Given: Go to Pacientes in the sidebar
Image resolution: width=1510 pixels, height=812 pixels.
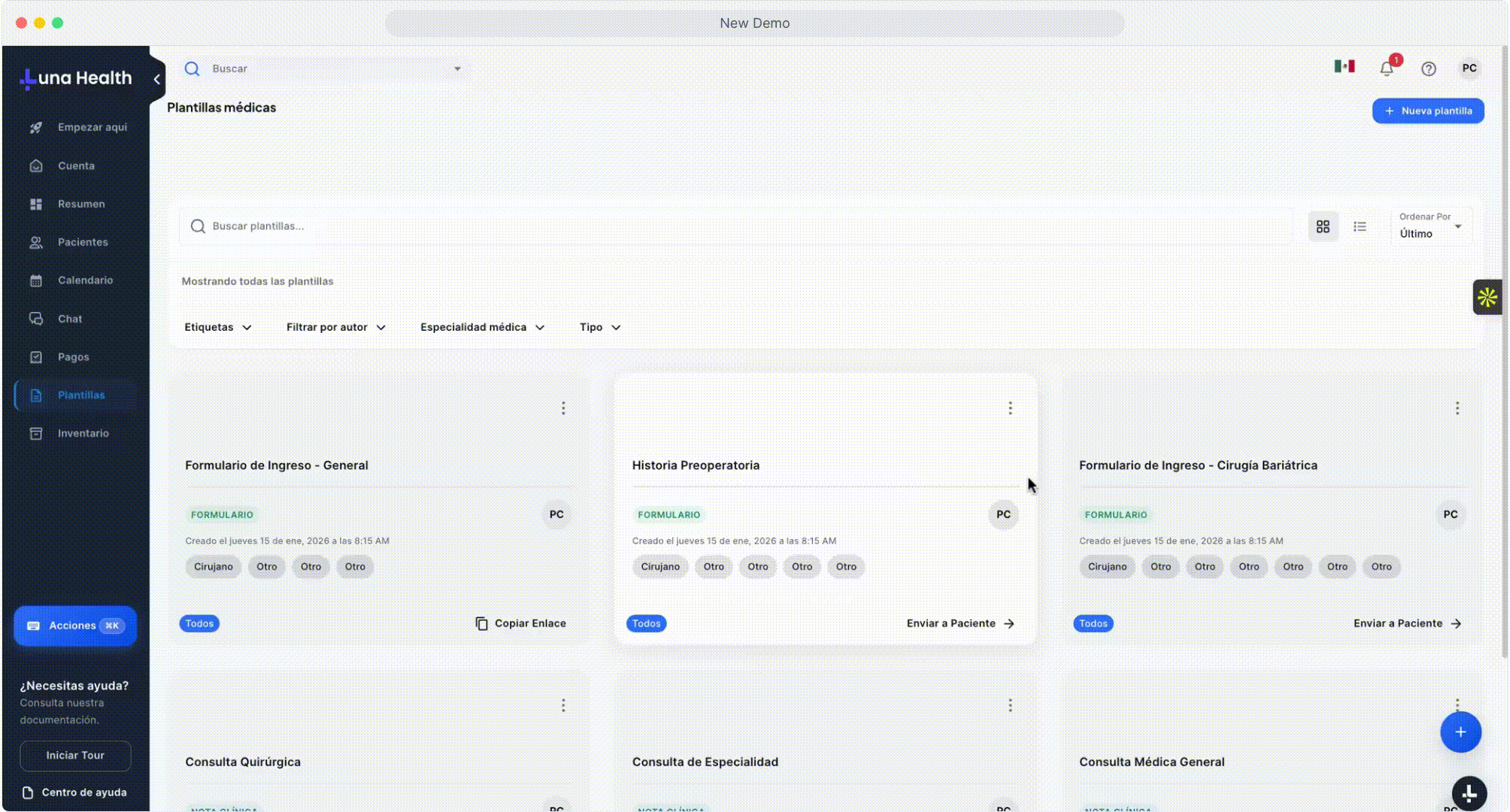Looking at the screenshot, I should (x=83, y=242).
